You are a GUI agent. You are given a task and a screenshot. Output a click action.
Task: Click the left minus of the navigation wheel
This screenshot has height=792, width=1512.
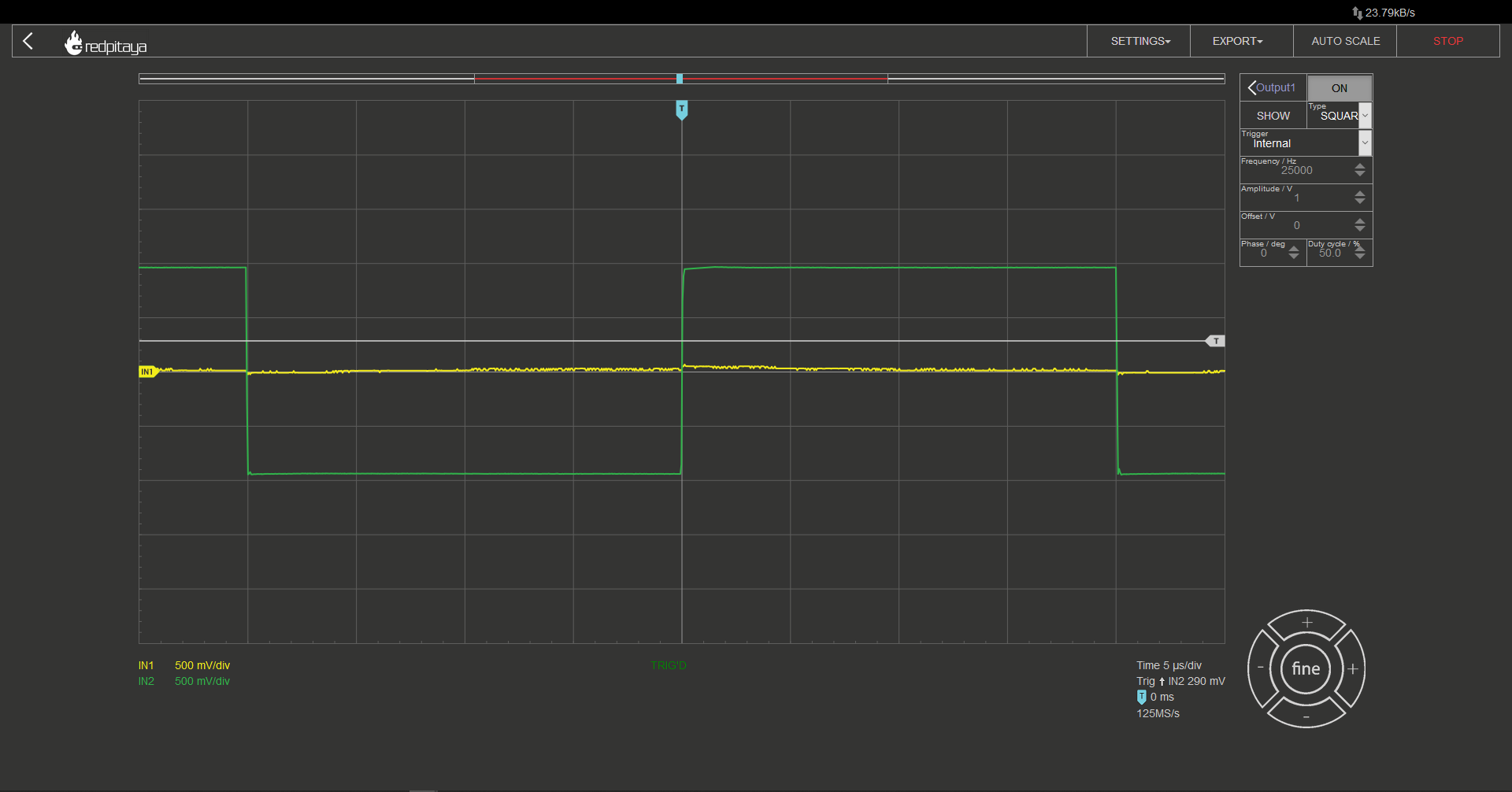point(1260,668)
